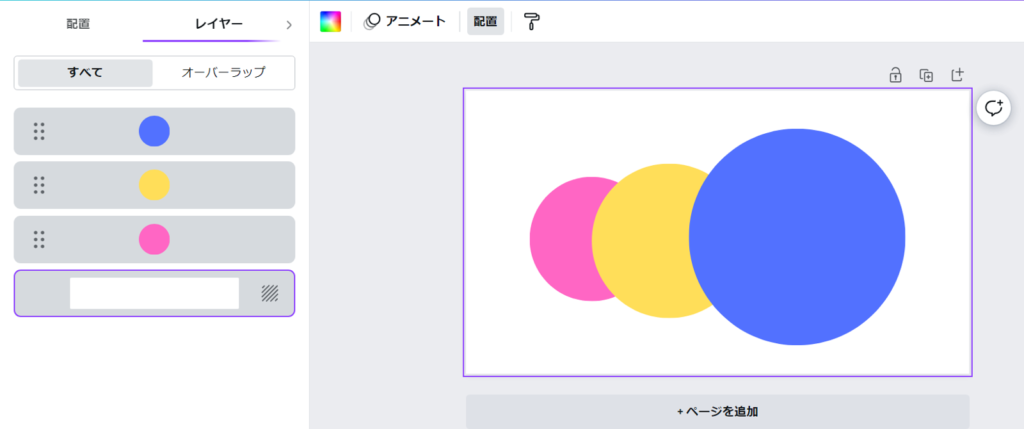Click drag handle of pink circle layer
This screenshot has height=429, width=1024.
tap(39, 239)
